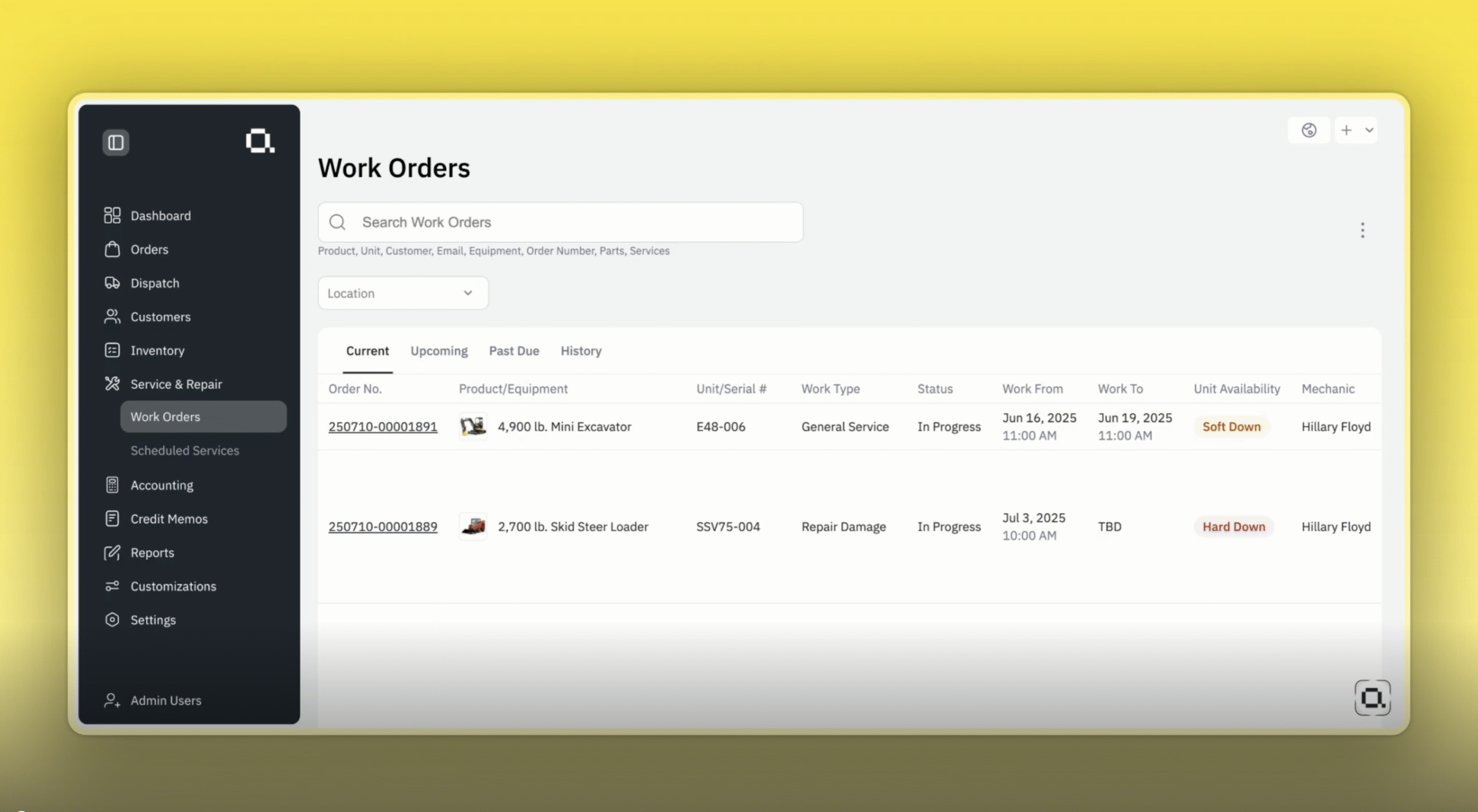Click the Soft Down availability badge
The width and height of the screenshot is (1478, 812).
[1231, 426]
